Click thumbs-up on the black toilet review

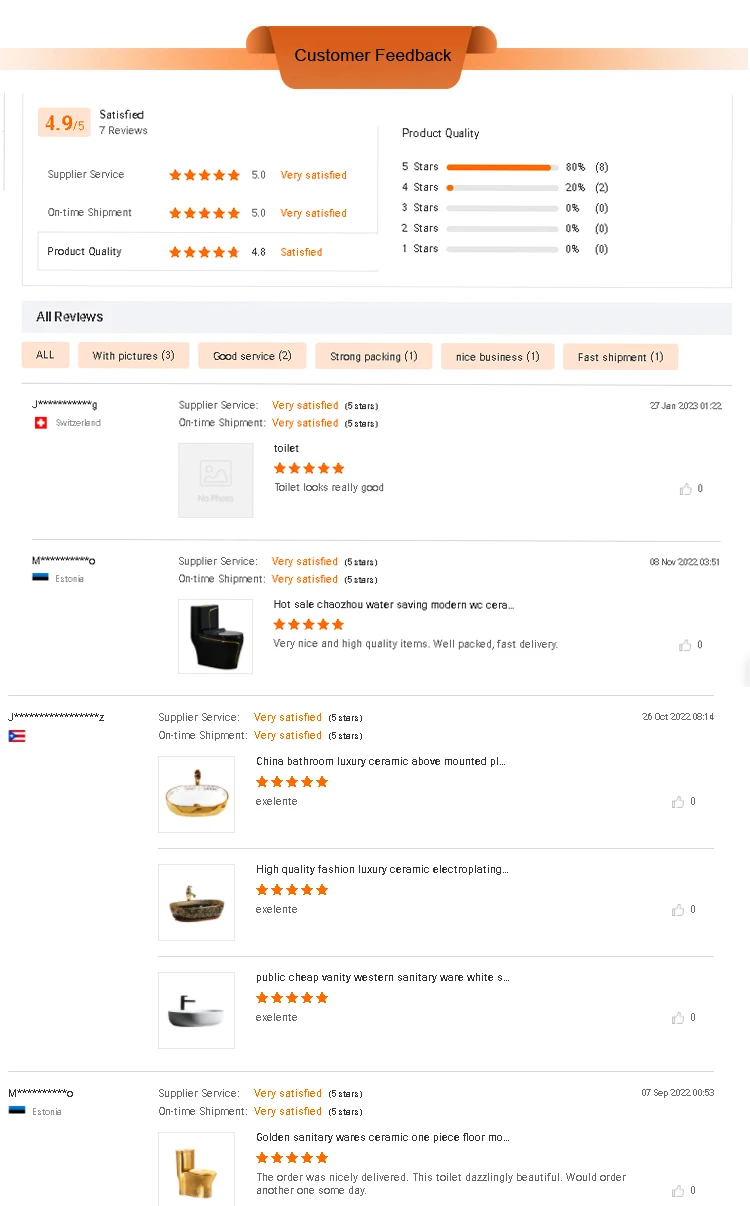[686, 645]
